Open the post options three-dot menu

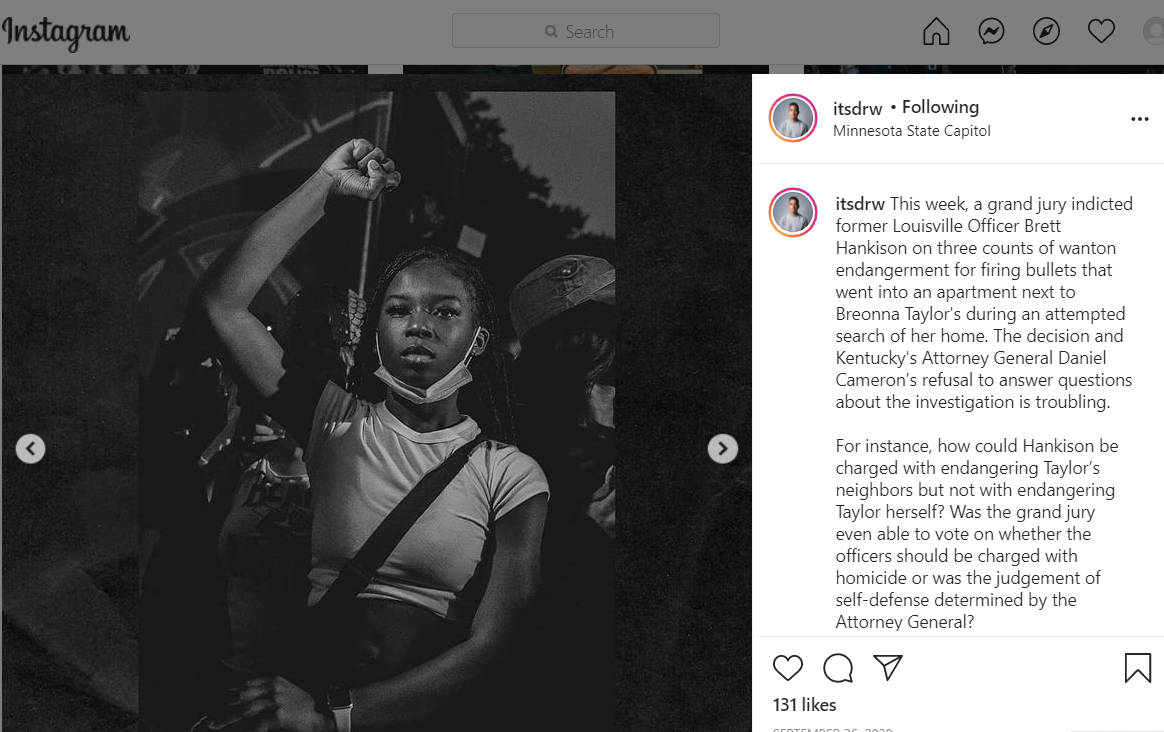coord(1140,119)
